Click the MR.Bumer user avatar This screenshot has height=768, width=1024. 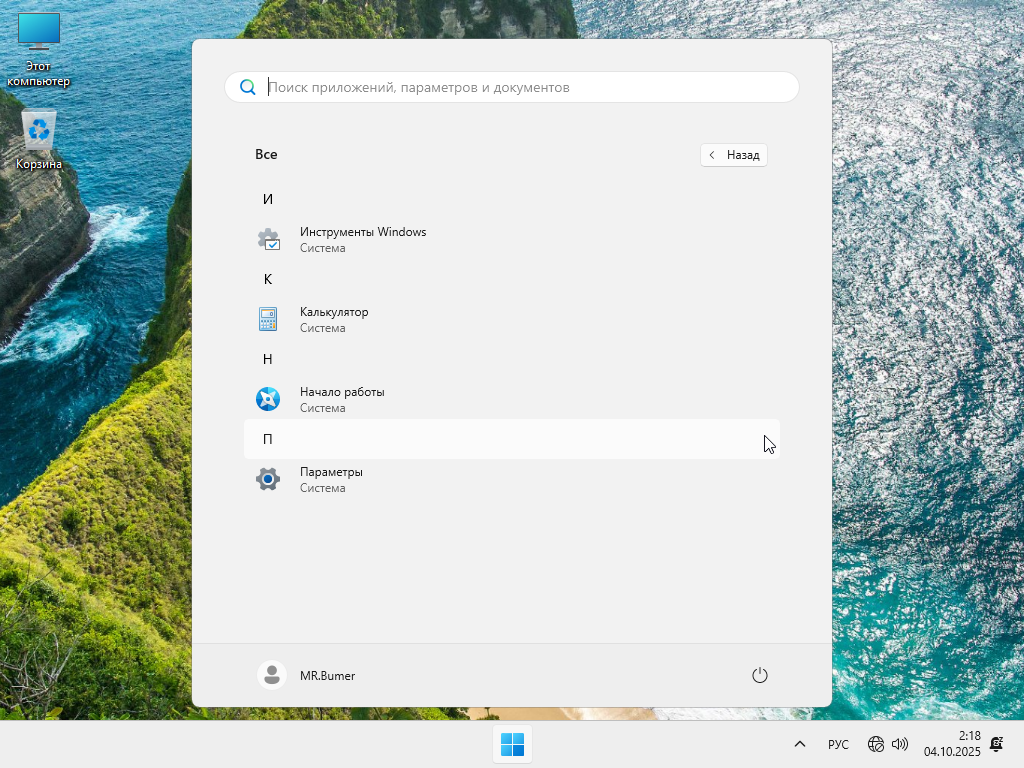271,676
